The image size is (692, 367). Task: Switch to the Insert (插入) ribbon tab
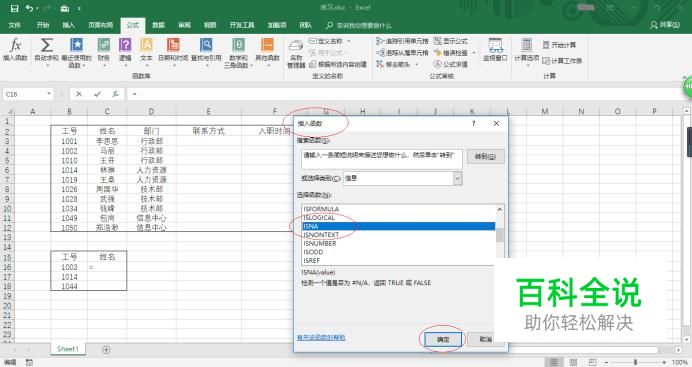click(x=68, y=25)
